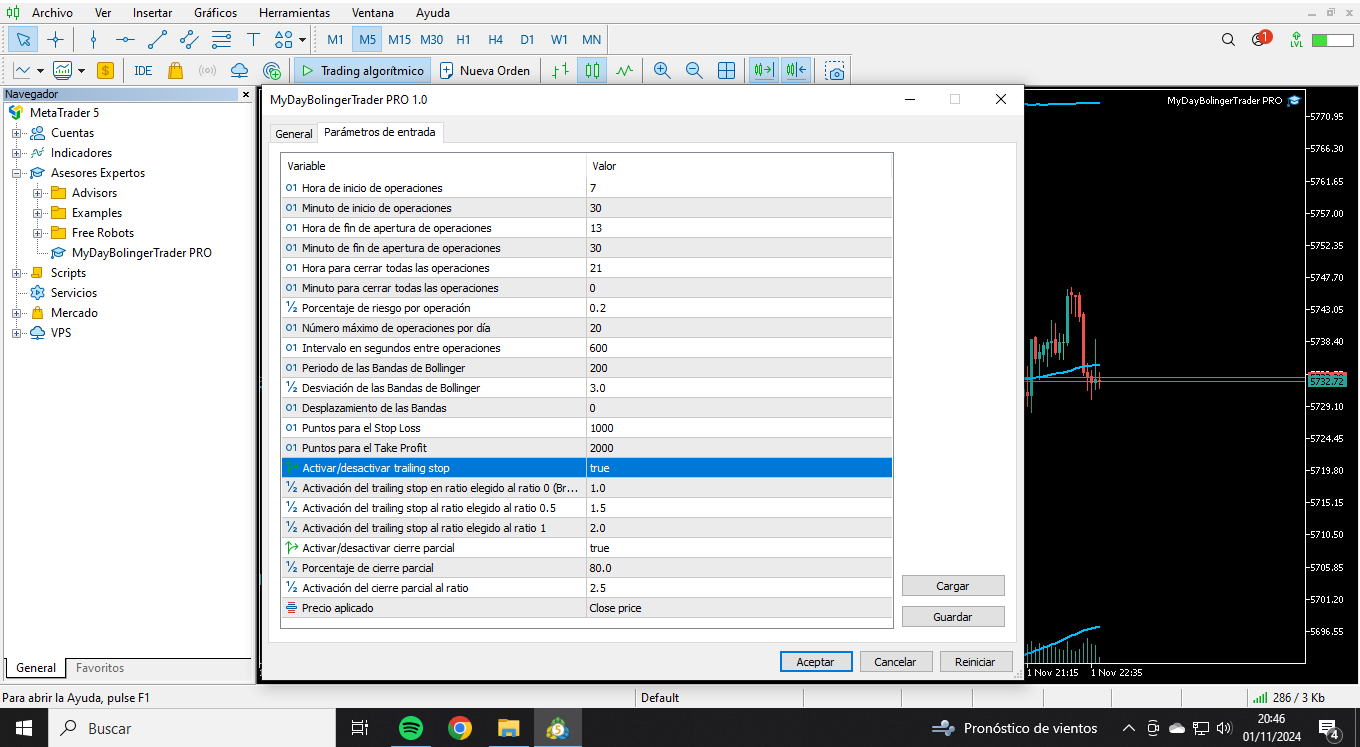
Task: Toggle chart auto-scroll to latest bar
Action: [x=764, y=71]
